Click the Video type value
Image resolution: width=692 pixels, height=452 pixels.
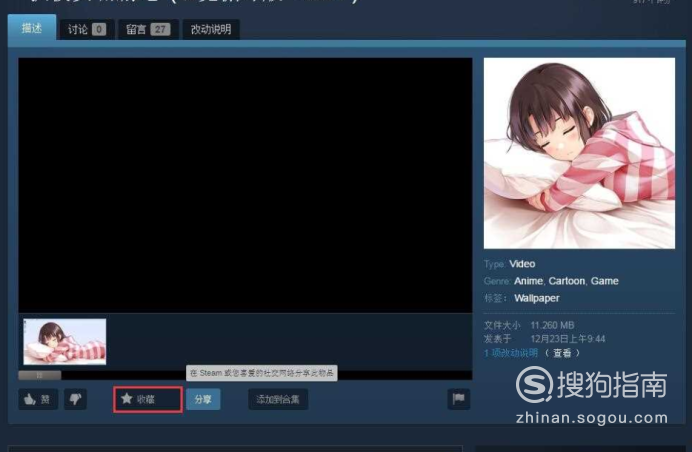click(x=522, y=264)
